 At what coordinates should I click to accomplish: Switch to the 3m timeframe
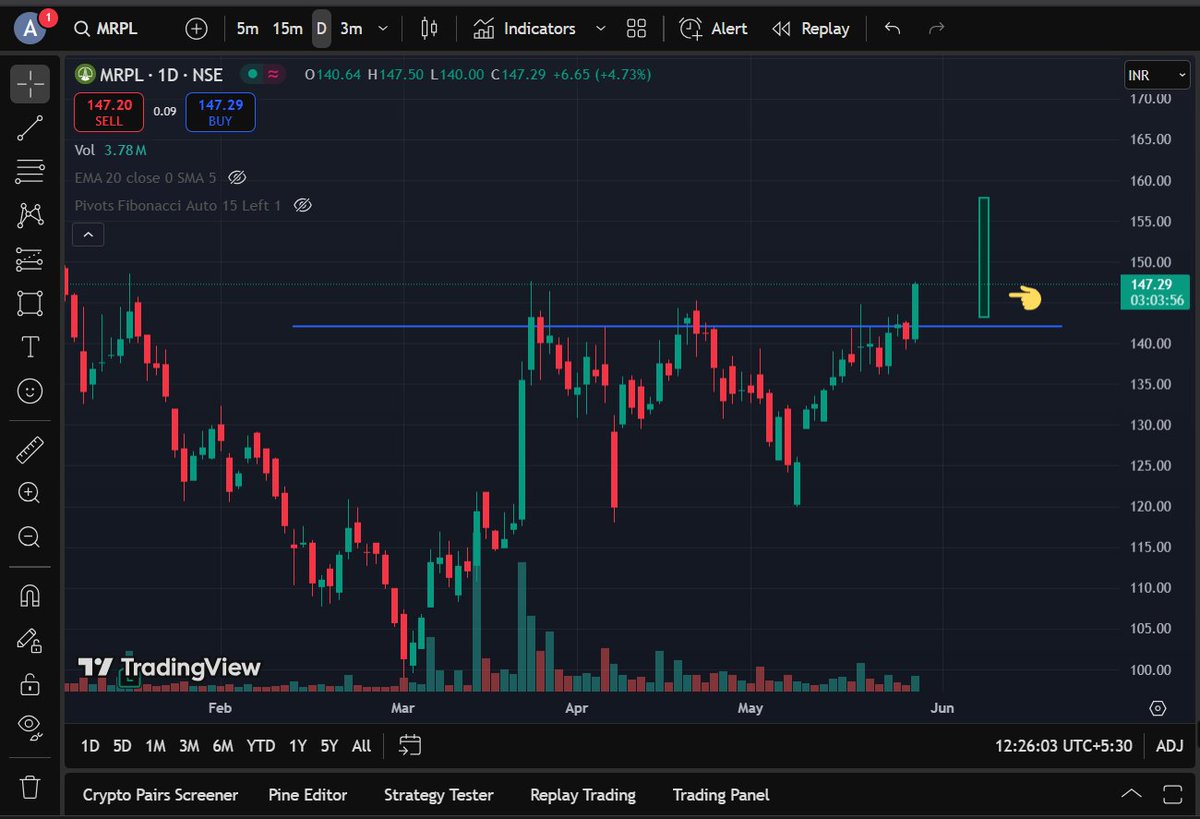tap(351, 29)
